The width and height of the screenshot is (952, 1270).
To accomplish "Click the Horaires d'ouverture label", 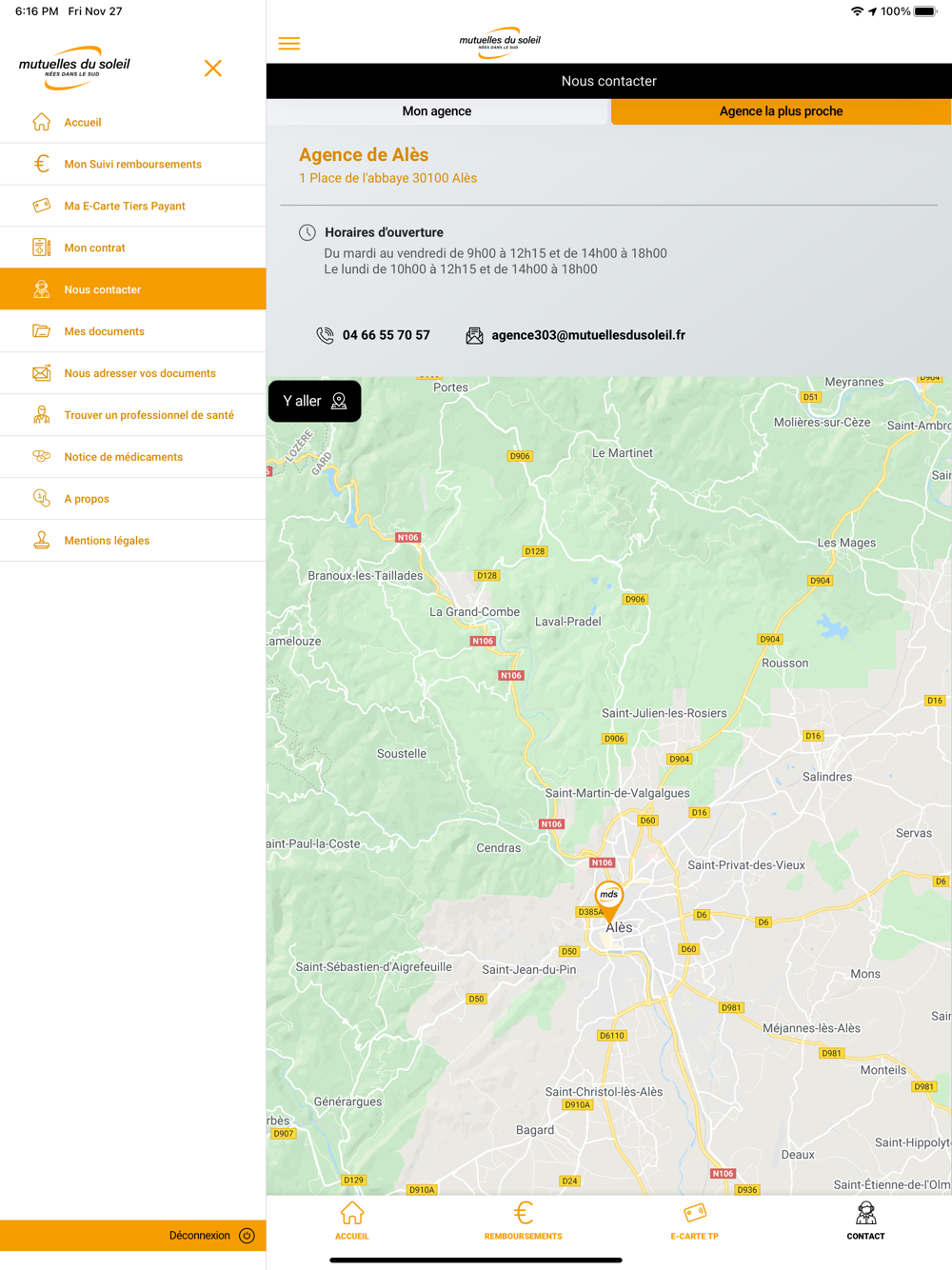I will (384, 232).
